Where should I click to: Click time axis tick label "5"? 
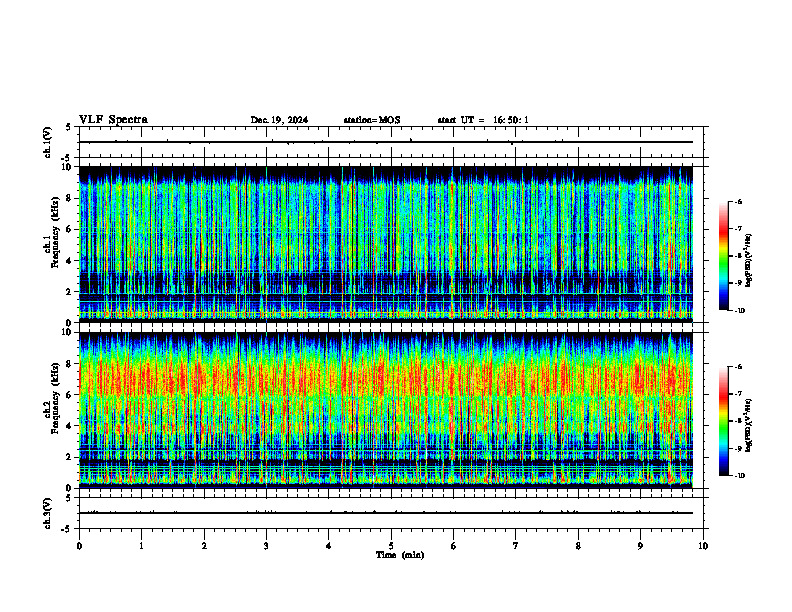point(391,546)
